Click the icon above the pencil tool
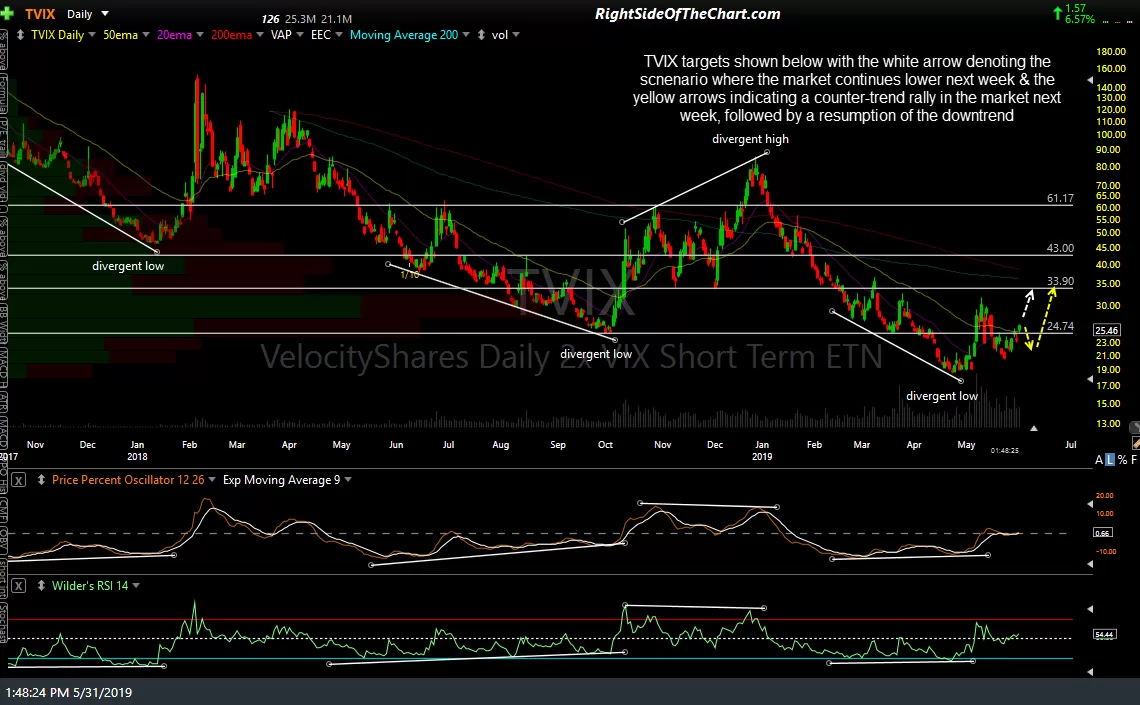Viewport: 1140px width, 705px height. [1134, 427]
